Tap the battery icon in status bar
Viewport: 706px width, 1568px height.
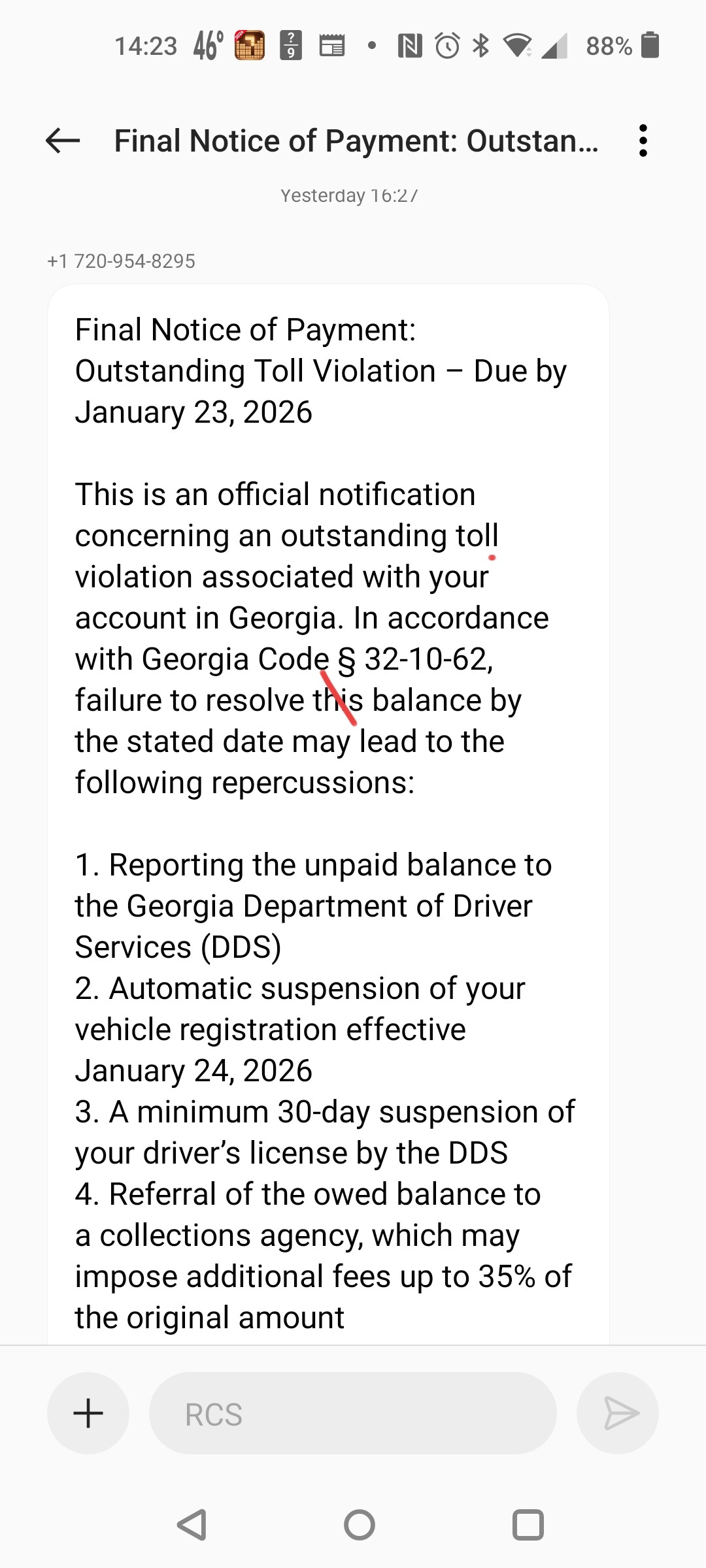650,46
